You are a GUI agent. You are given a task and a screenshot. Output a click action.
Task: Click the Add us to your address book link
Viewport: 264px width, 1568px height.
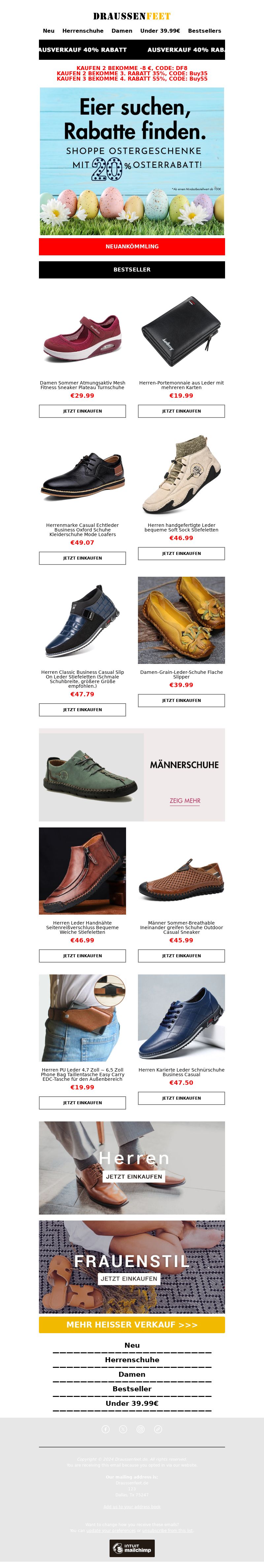[132, 1507]
